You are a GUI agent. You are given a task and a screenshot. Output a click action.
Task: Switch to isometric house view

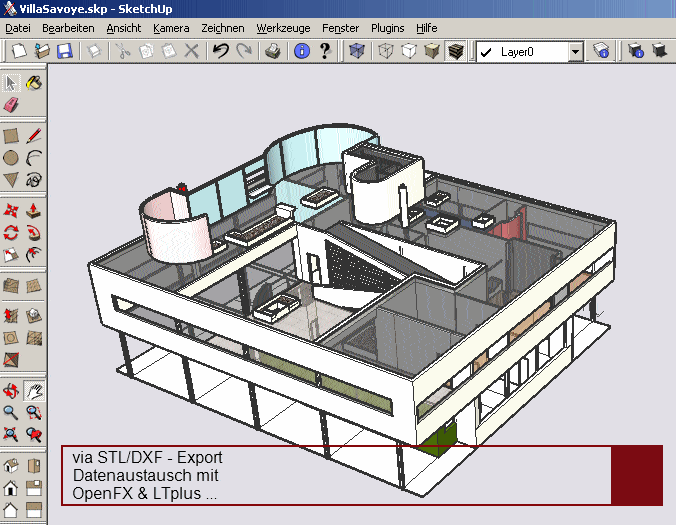[11, 466]
